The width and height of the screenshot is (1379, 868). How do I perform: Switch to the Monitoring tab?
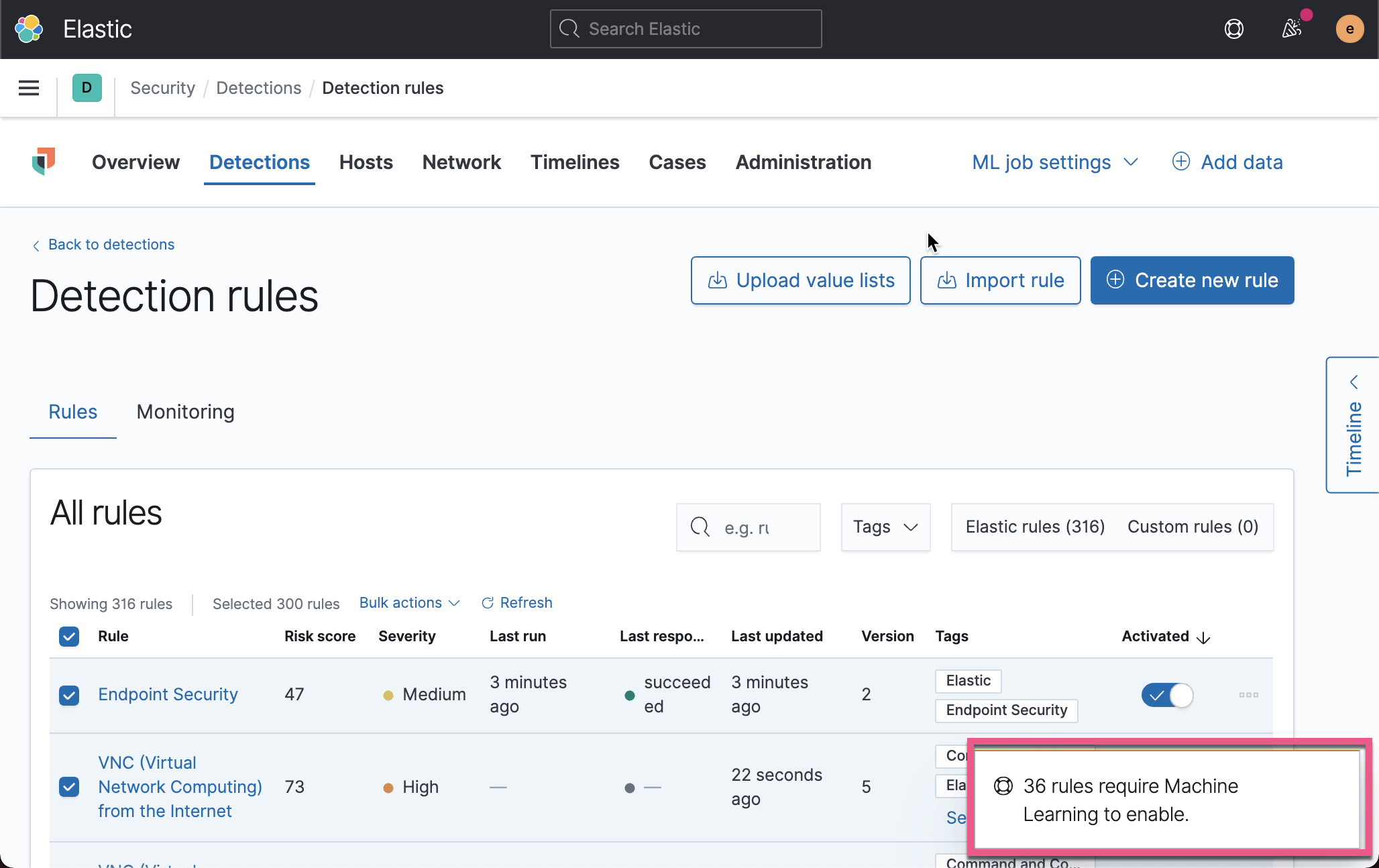(184, 412)
